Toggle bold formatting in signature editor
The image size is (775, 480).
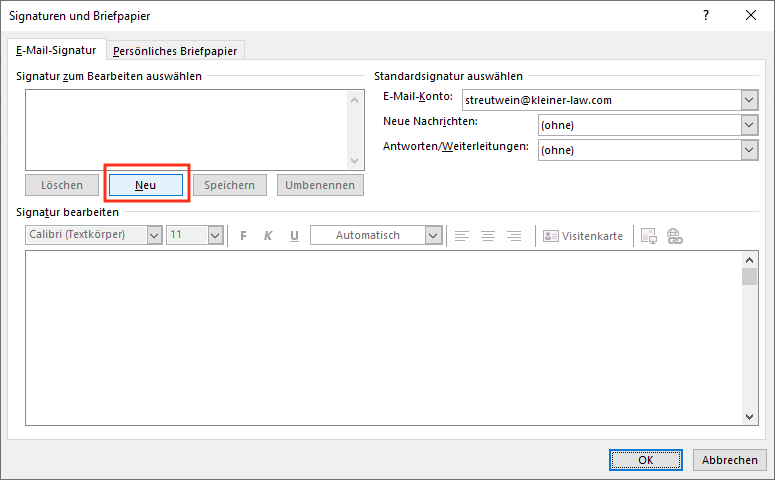point(242,236)
